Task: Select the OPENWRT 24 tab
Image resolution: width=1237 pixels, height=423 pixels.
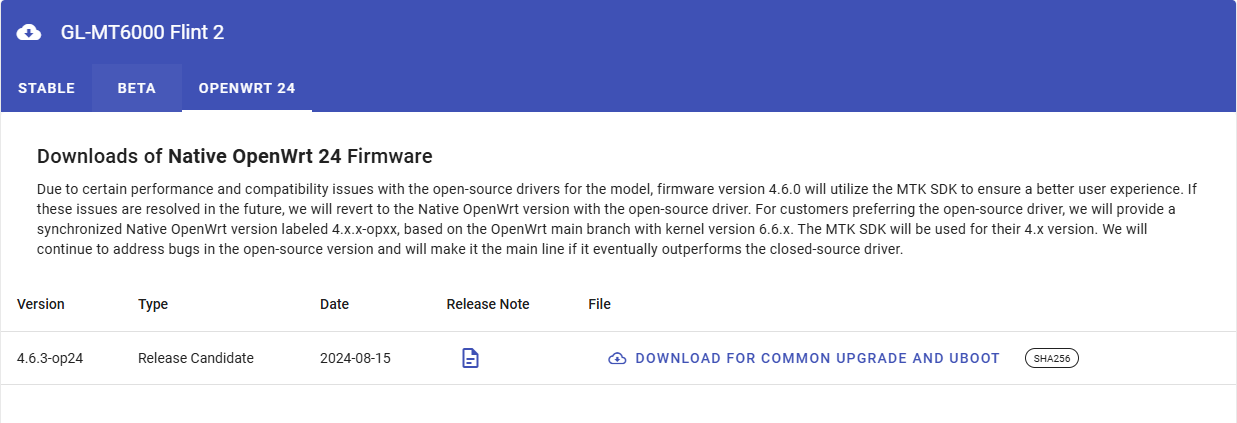Action: 247,88
